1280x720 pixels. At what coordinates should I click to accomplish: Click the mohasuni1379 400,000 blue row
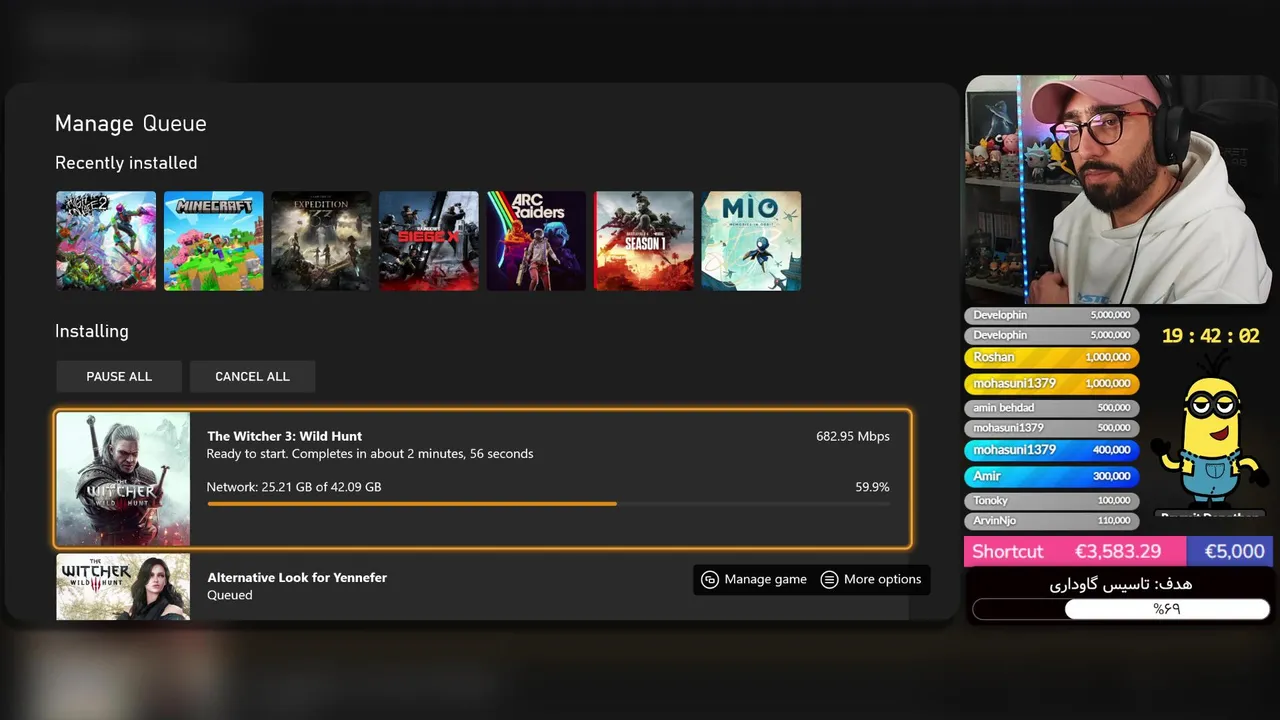tap(1051, 450)
